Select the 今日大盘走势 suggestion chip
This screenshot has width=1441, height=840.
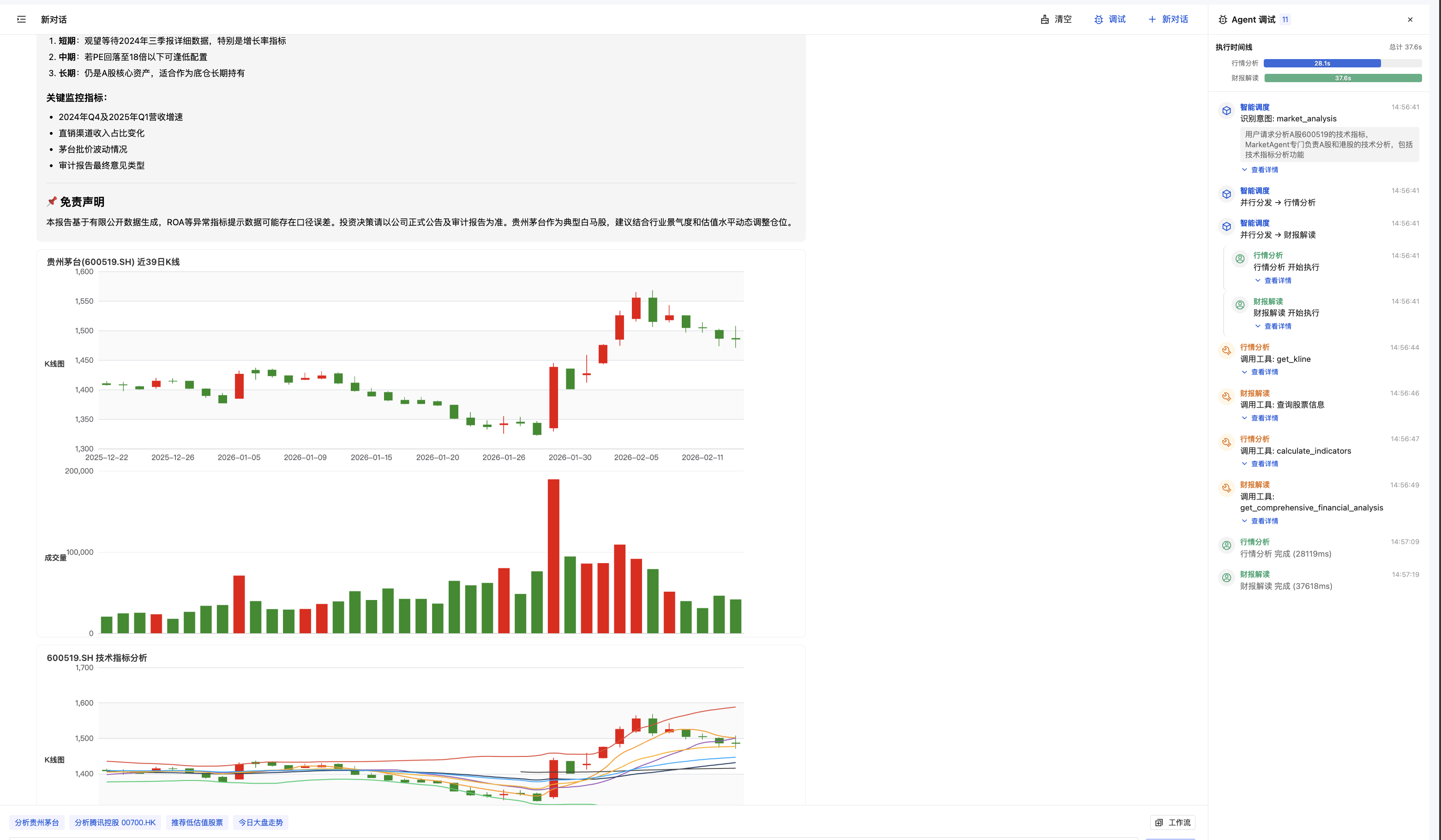261,822
